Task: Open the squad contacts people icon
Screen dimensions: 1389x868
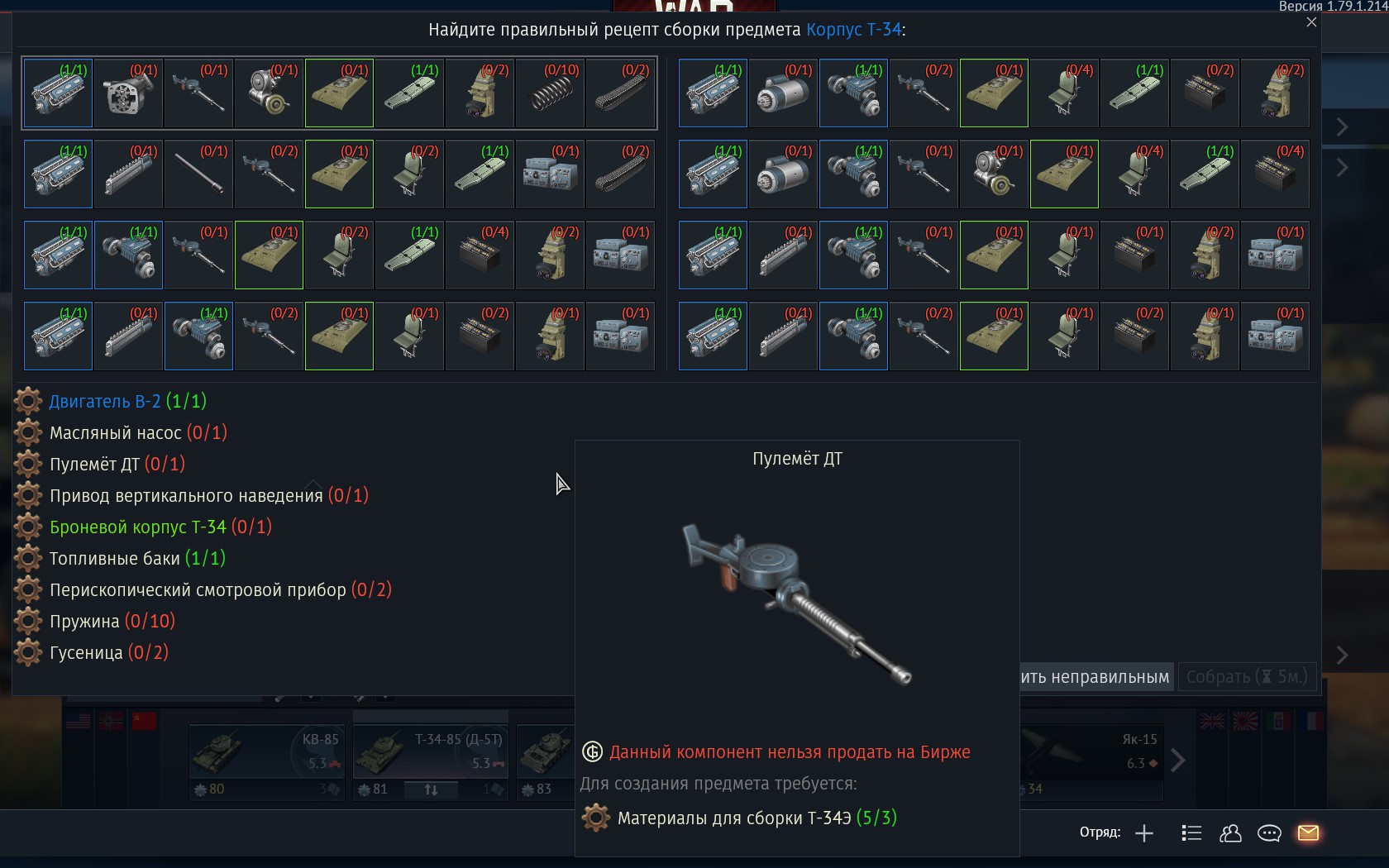Action: coord(1230,833)
